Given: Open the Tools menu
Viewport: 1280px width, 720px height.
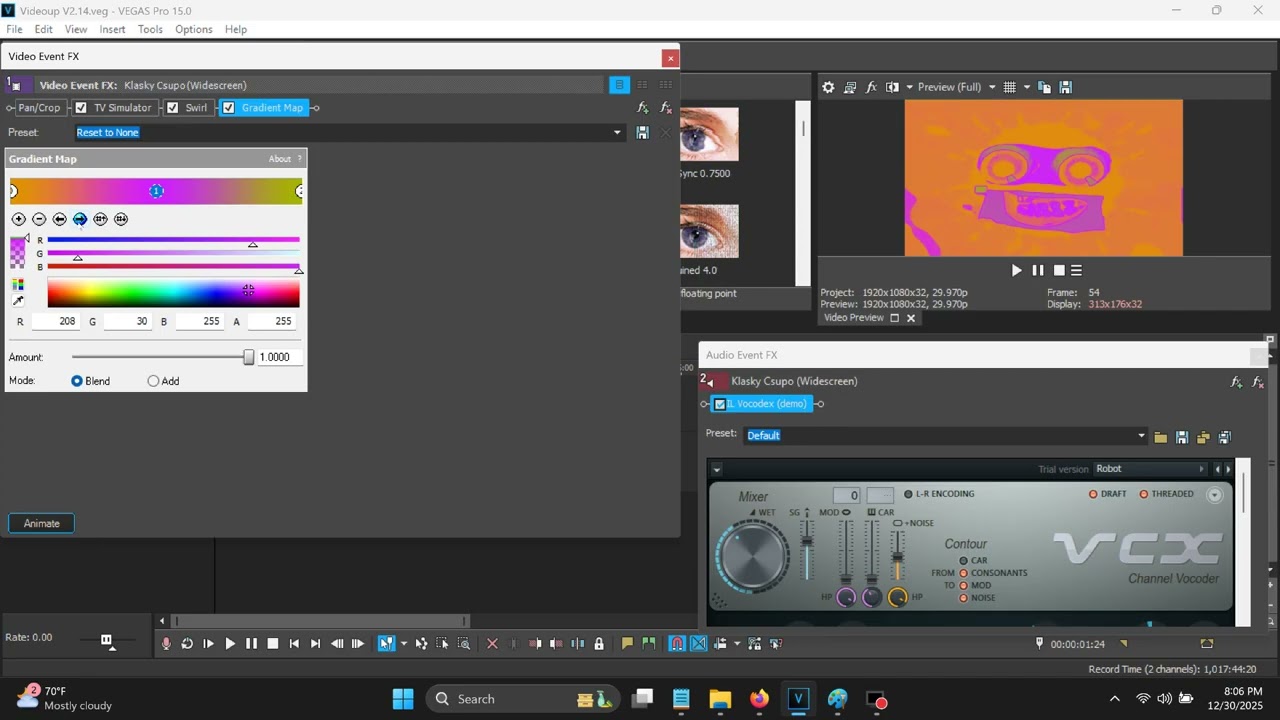Looking at the screenshot, I should [x=150, y=29].
